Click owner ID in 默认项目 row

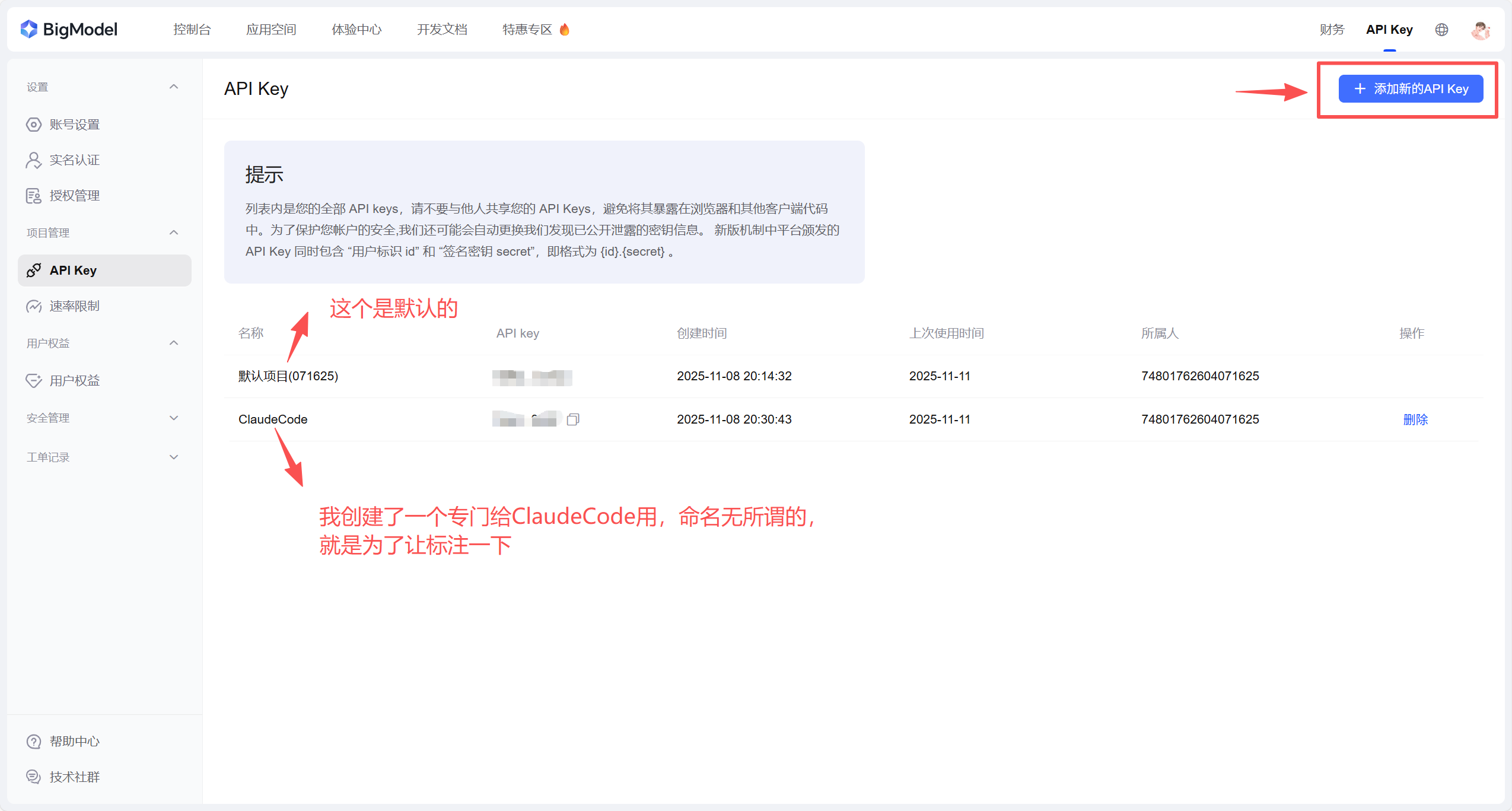[x=1200, y=376]
